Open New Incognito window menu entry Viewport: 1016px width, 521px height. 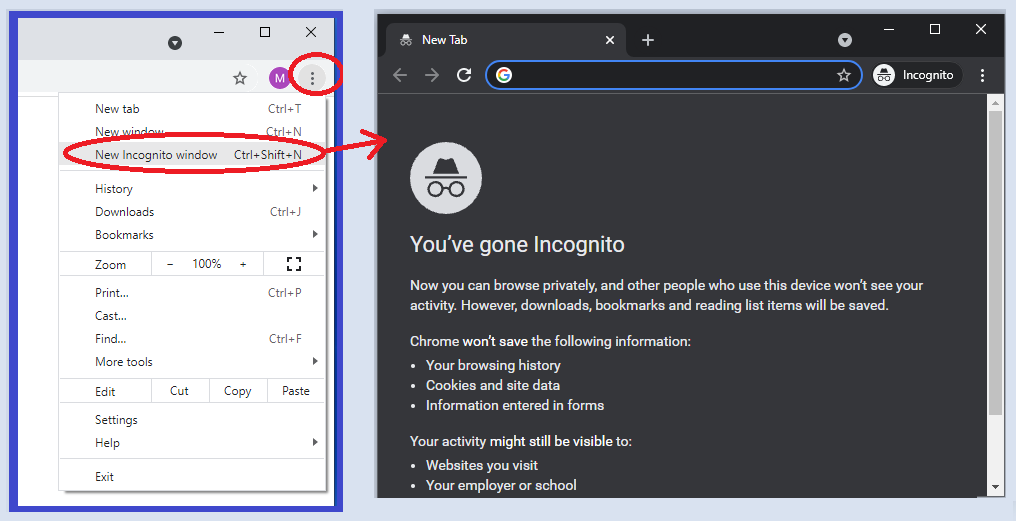tap(192, 155)
